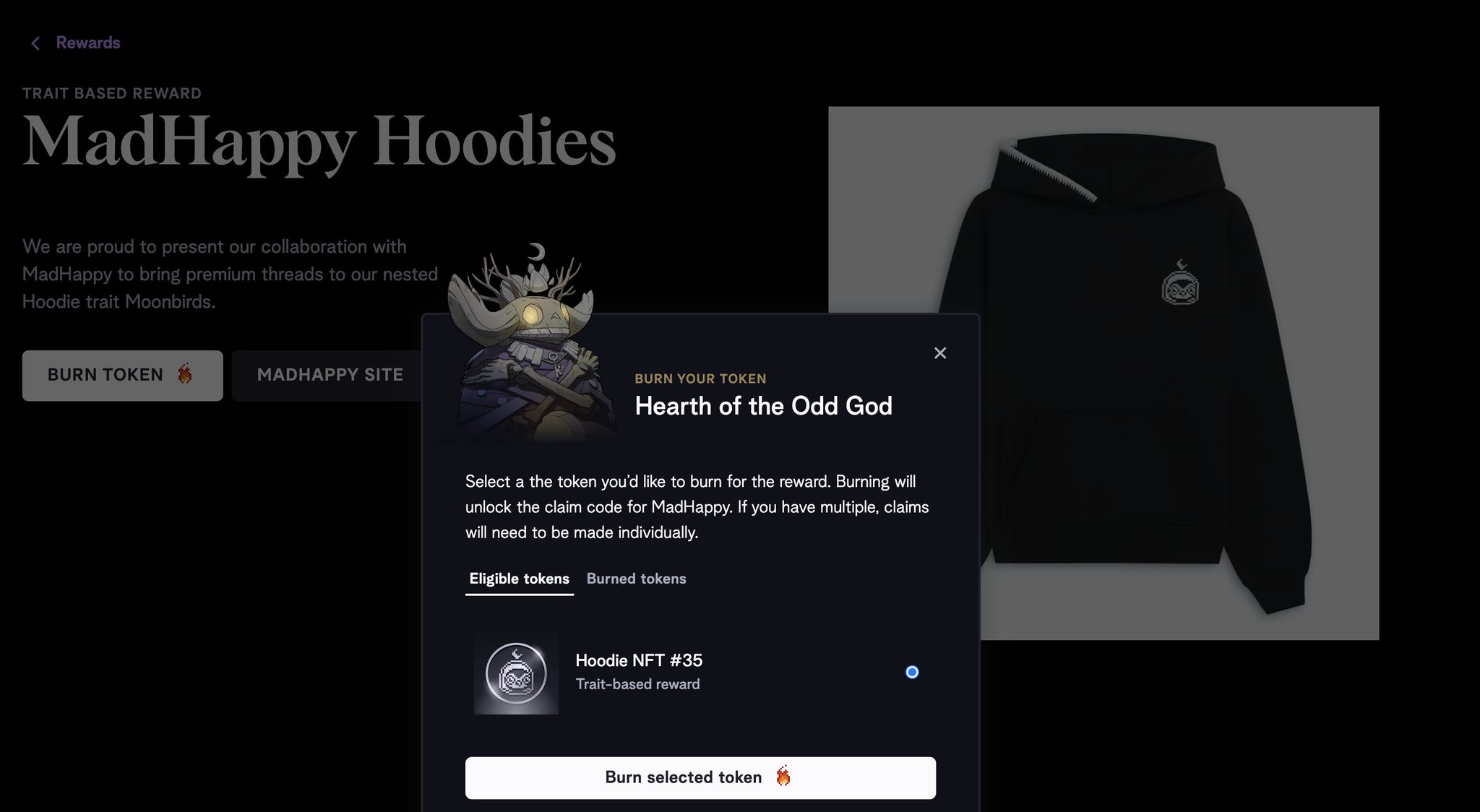
Task: Click the Hearth of the Odd God title
Action: tap(763, 406)
